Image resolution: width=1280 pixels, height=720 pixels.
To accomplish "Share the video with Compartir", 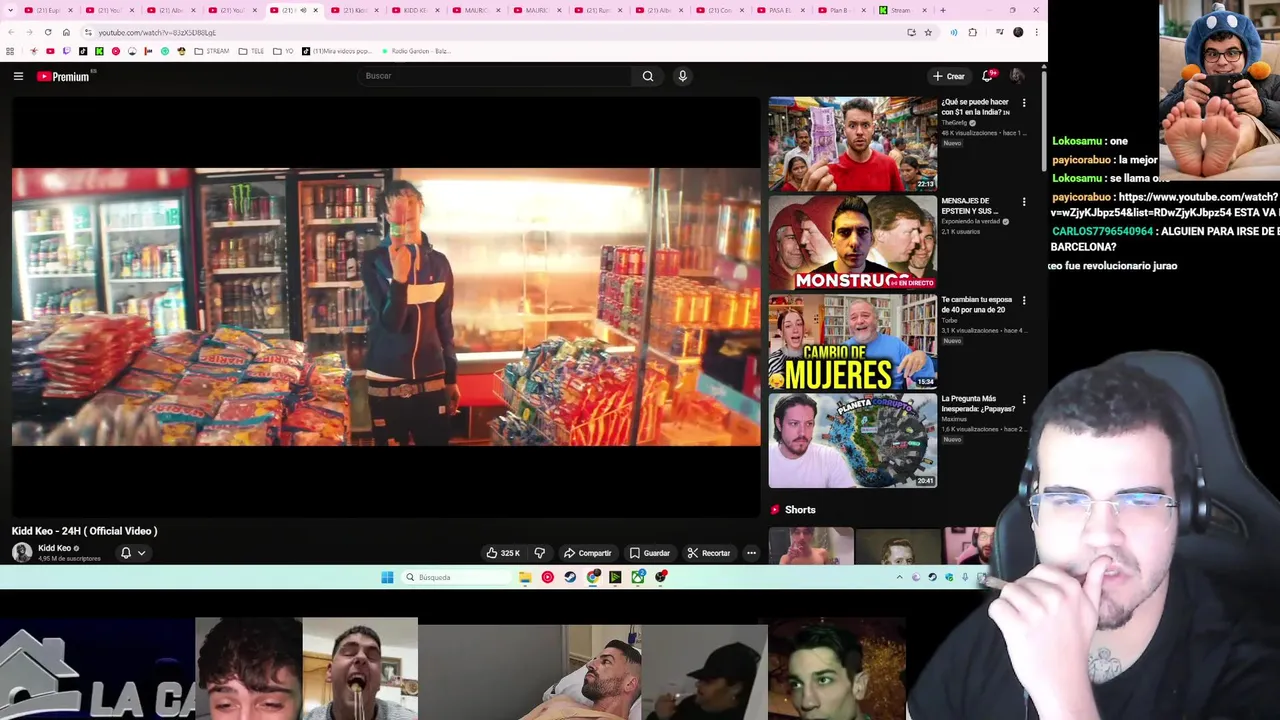I will 588,553.
